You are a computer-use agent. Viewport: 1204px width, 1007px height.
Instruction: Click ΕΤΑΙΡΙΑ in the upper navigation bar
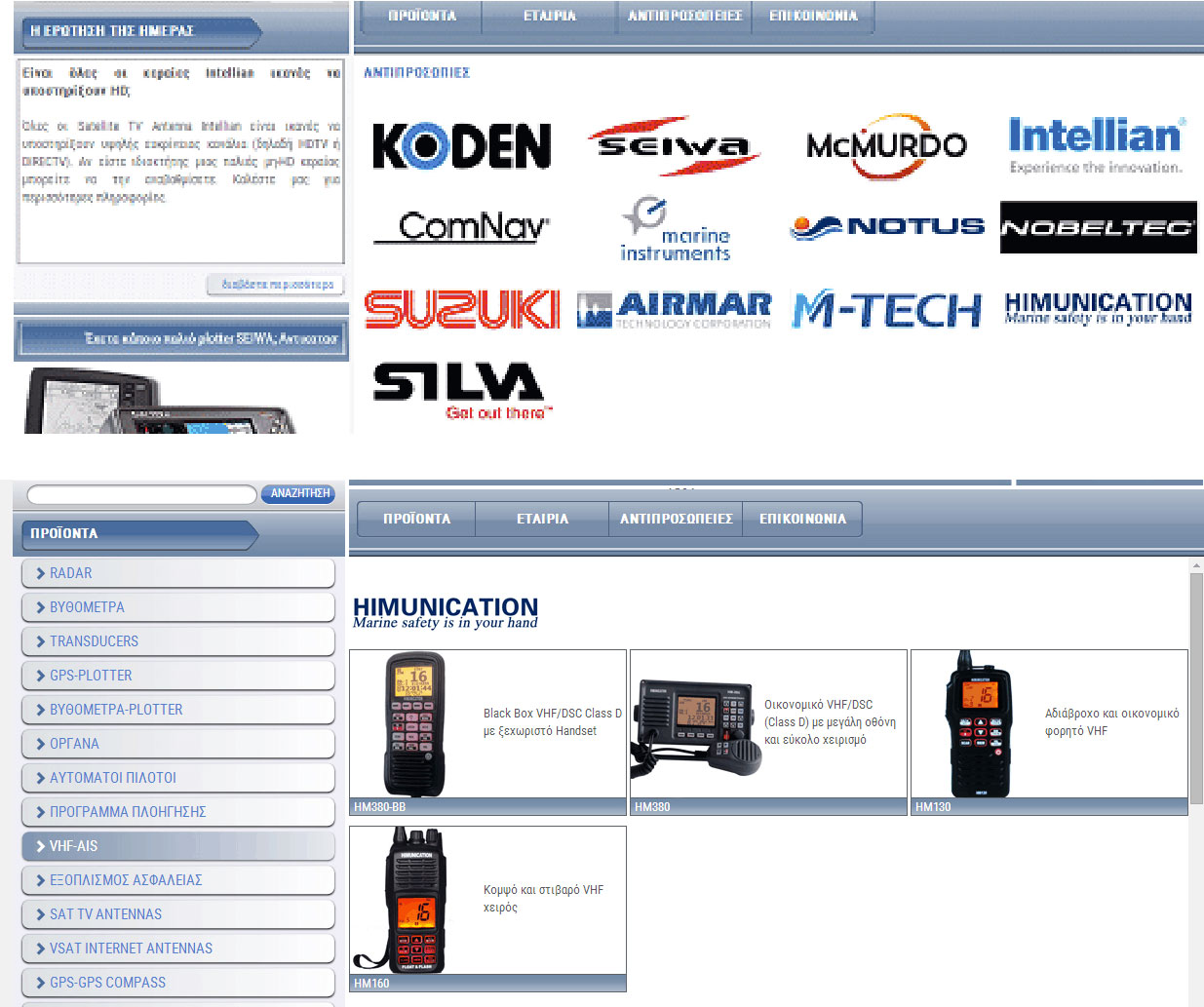pyautogui.click(x=550, y=16)
